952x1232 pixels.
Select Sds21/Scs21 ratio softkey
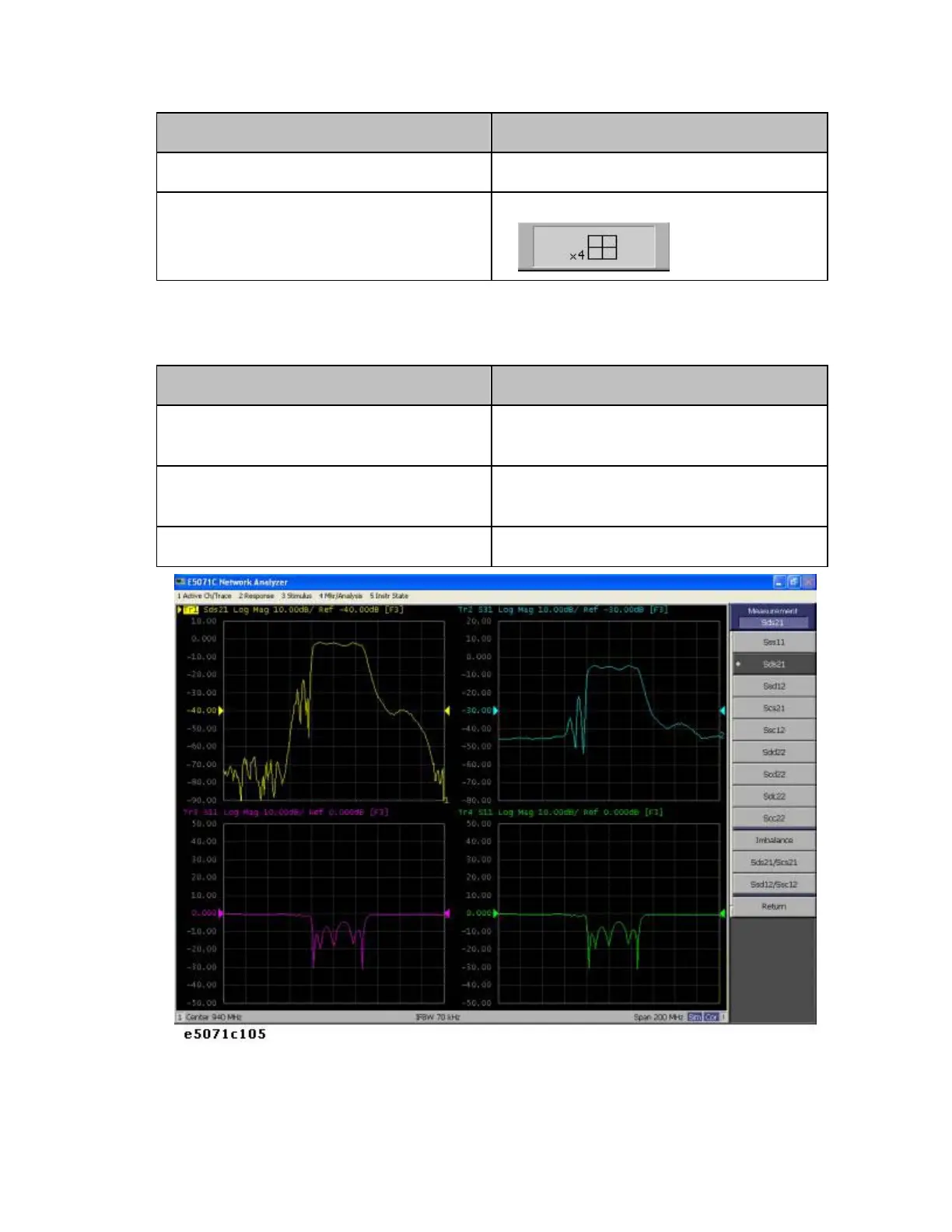tap(774, 862)
